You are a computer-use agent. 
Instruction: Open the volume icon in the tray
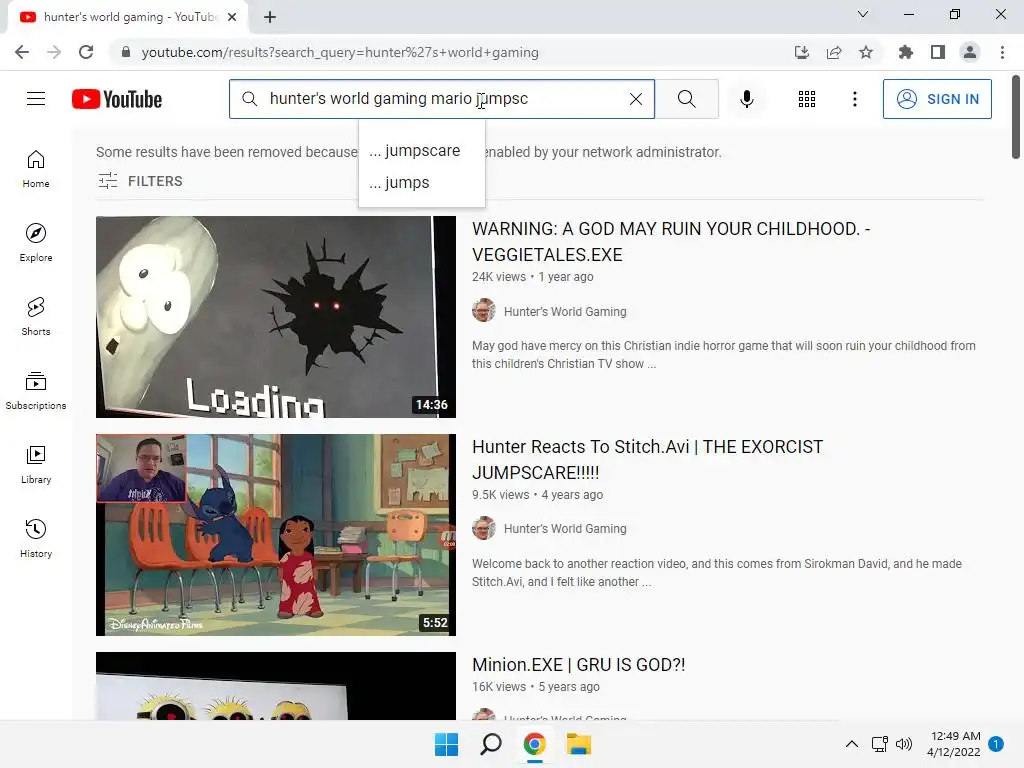click(904, 744)
